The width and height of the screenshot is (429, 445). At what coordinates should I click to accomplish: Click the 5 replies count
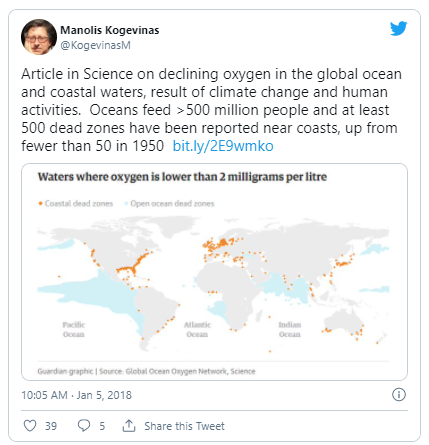[x=102, y=426]
